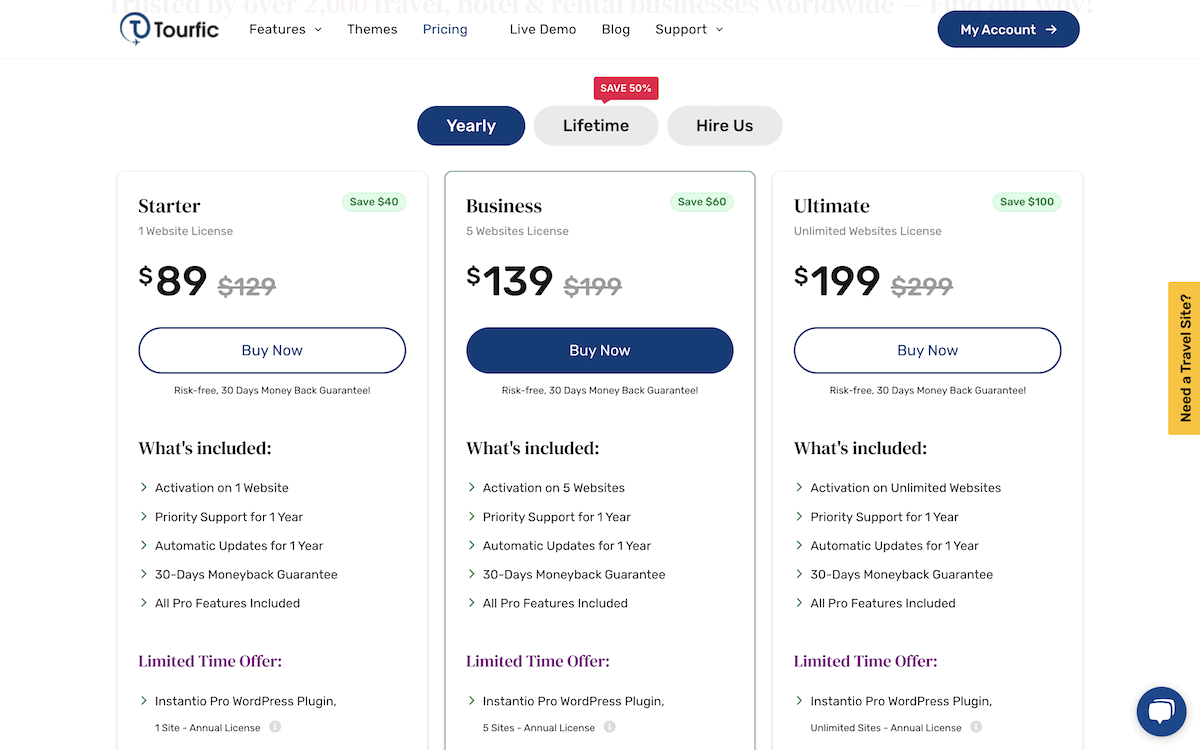Open the chat bubble widget
This screenshot has width=1200, height=750.
pyautogui.click(x=1161, y=712)
